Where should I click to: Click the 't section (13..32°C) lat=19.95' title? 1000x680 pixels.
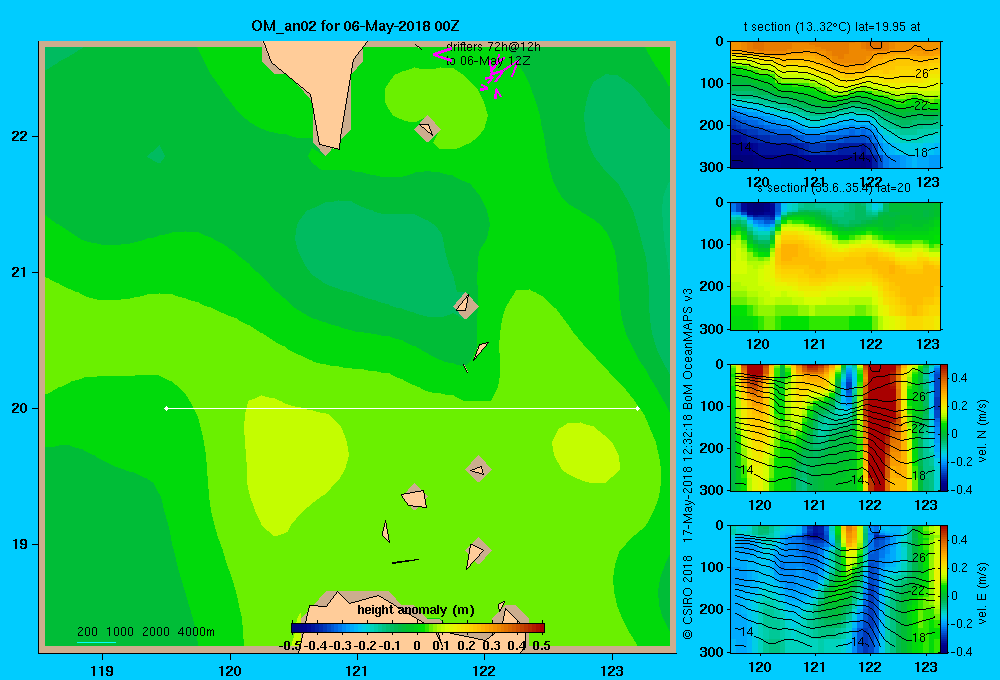pyautogui.click(x=832, y=27)
